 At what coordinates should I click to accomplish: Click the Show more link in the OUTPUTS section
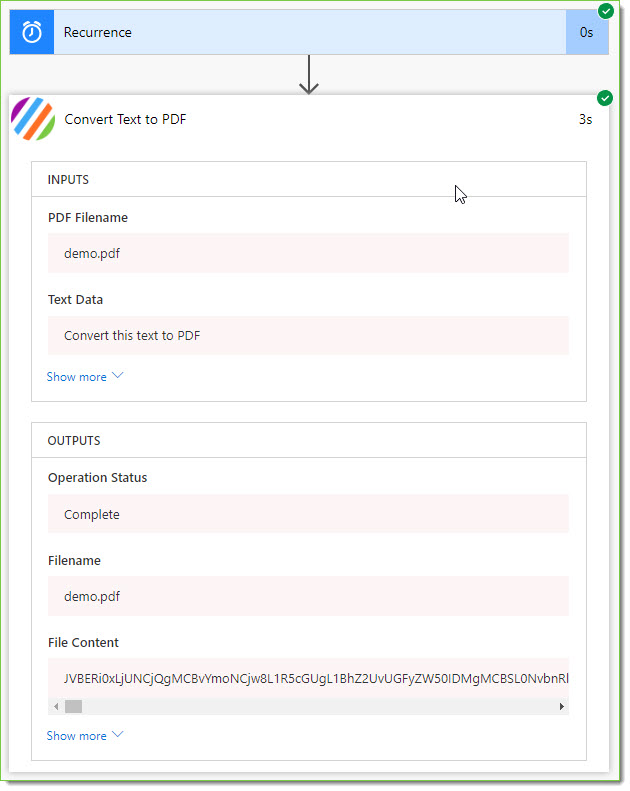tap(77, 736)
